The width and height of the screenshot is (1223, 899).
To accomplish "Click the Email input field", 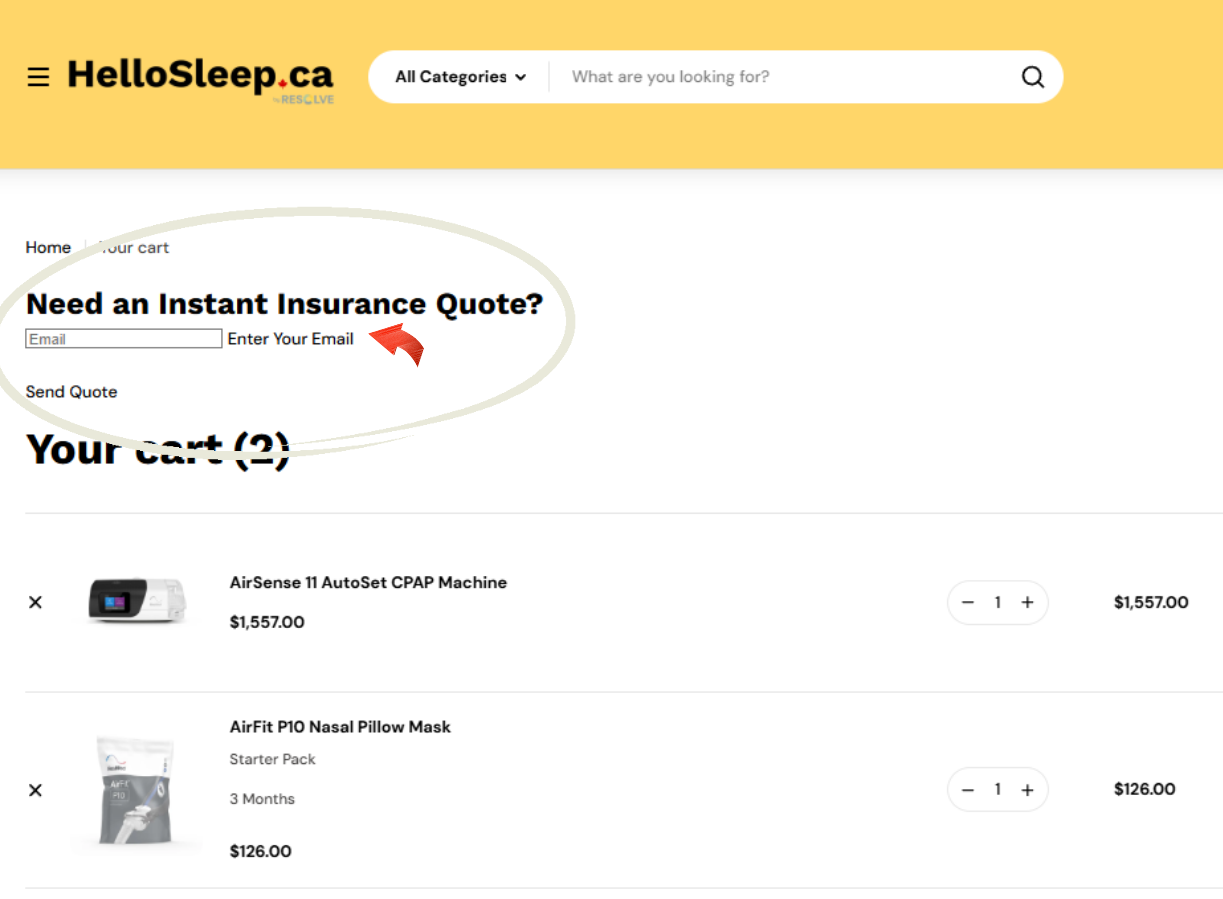I will (123, 338).
